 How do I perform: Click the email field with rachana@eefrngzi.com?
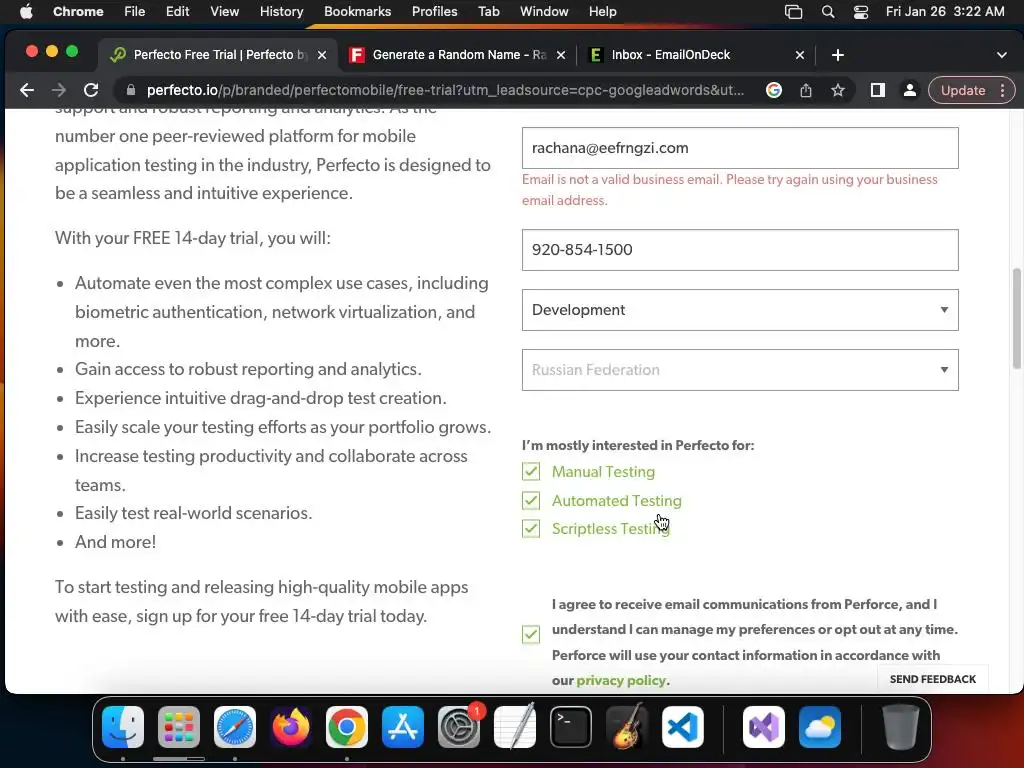pos(740,148)
